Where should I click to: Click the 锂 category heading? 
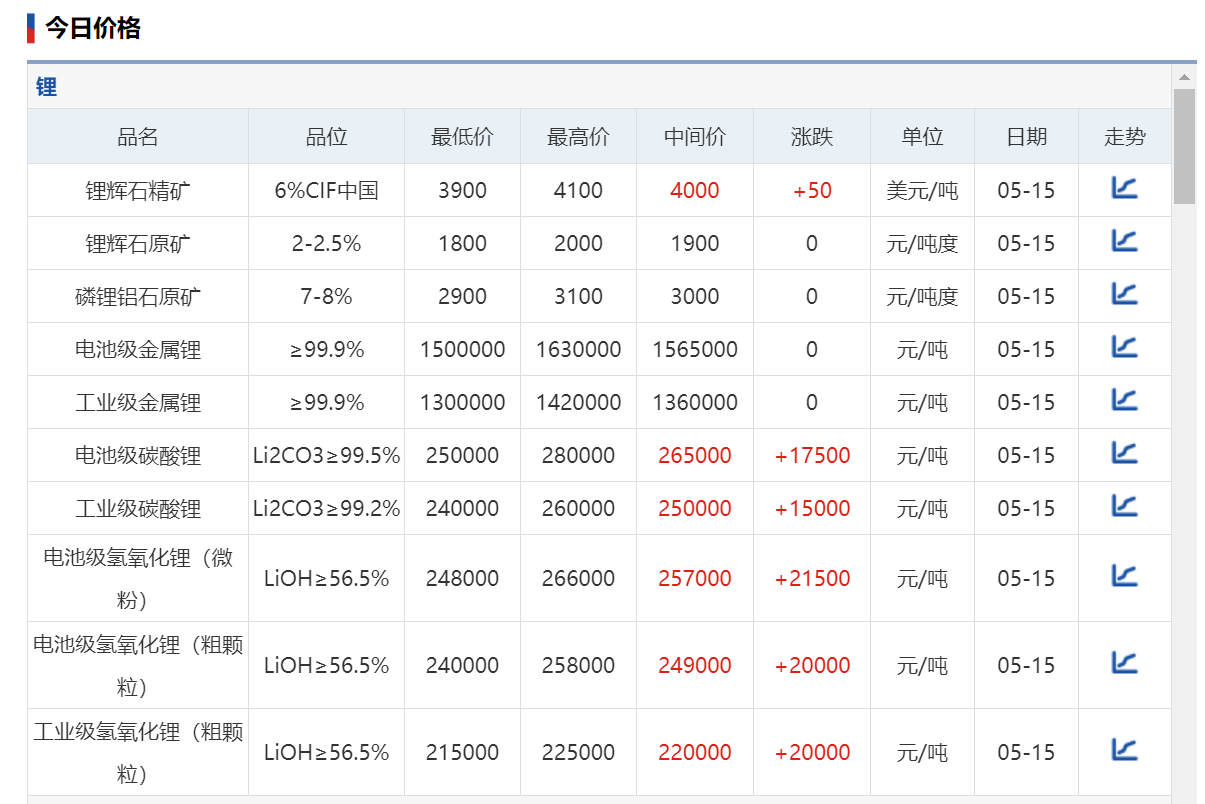click(x=47, y=87)
